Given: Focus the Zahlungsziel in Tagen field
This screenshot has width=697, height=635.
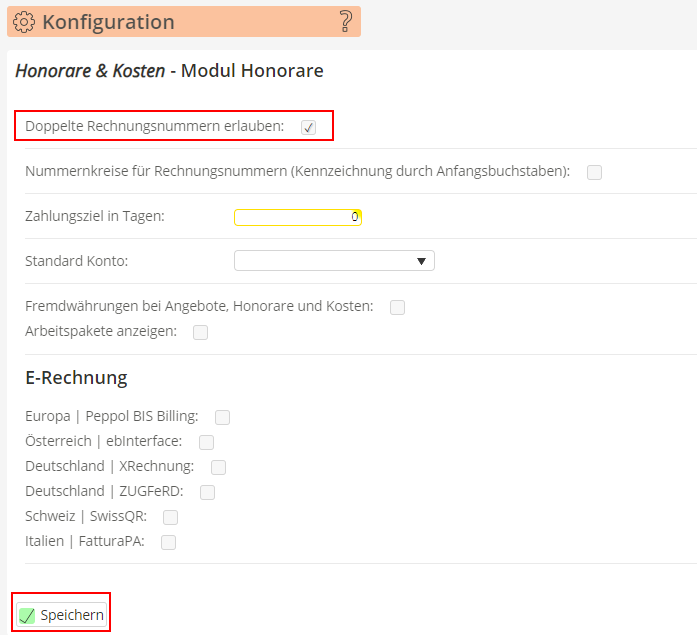Looking at the screenshot, I should pos(297,217).
